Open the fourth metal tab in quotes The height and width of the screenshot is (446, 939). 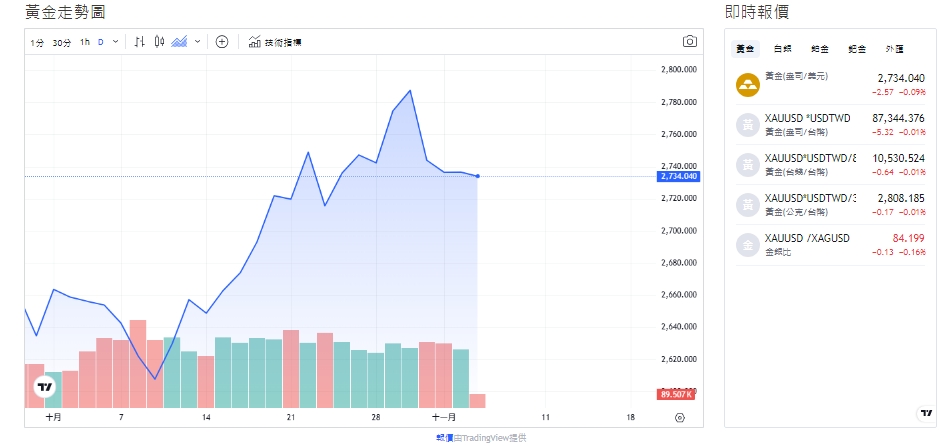(857, 49)
